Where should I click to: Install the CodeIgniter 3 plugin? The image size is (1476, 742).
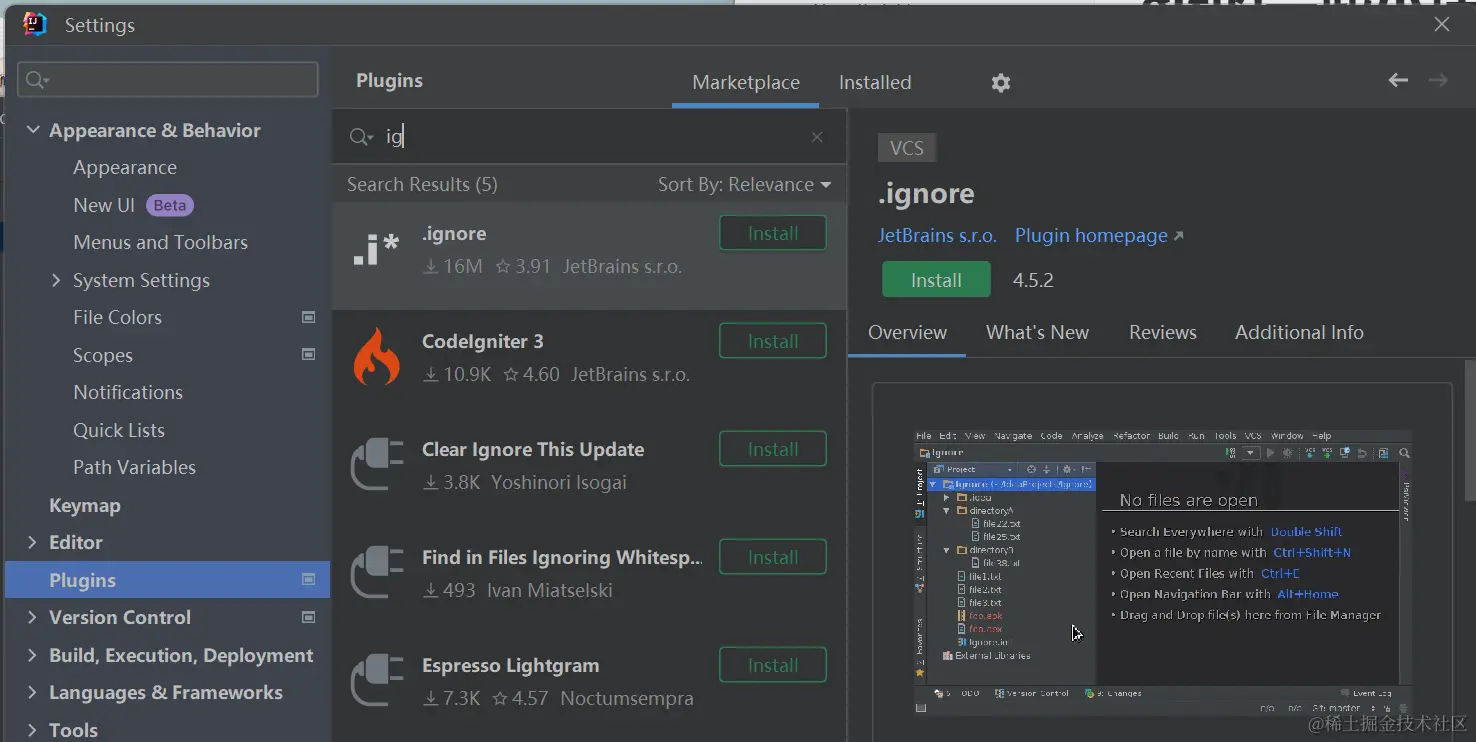[773, 341]
